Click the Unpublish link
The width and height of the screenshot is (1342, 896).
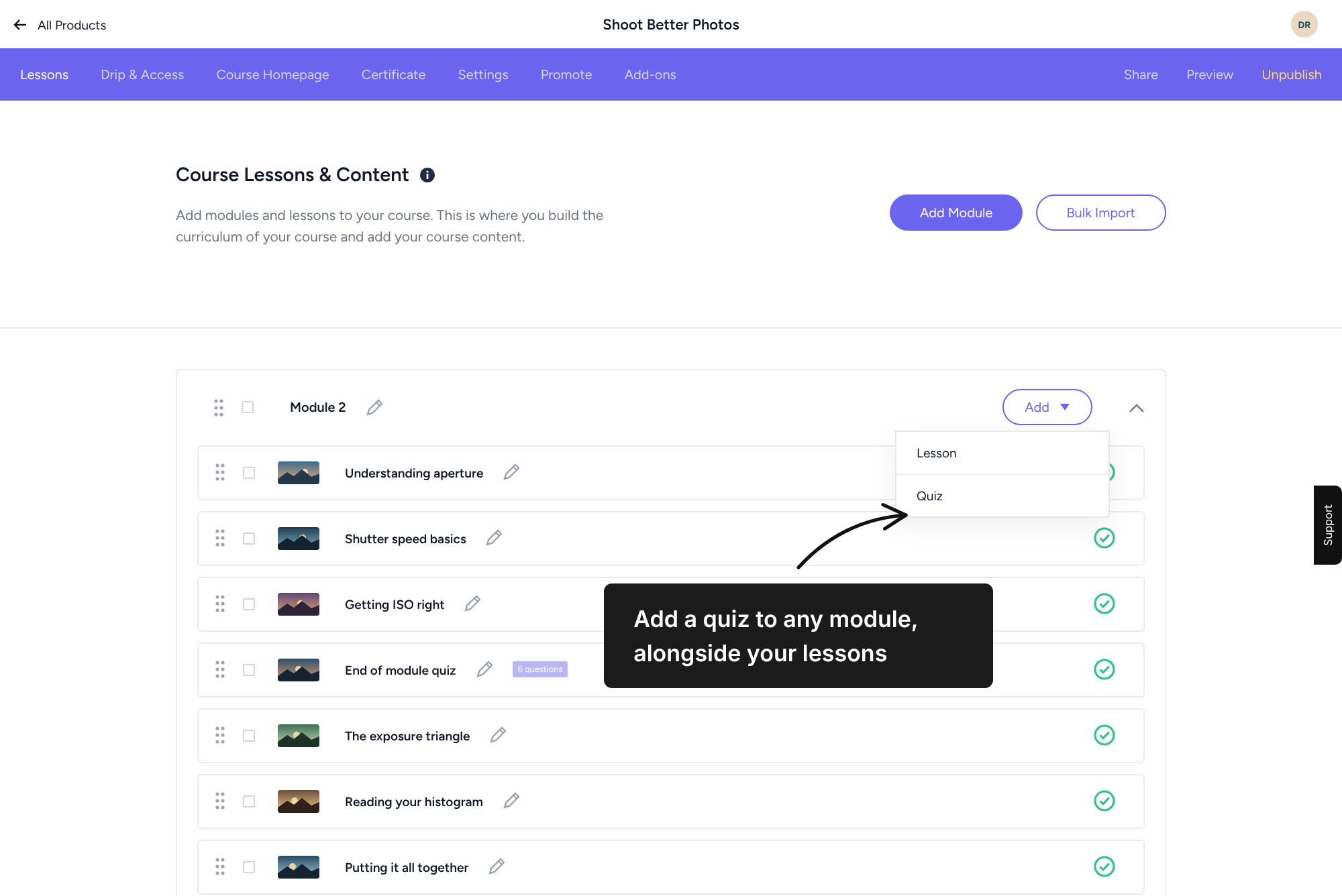pyautogui.click(x=1291, y=74)
